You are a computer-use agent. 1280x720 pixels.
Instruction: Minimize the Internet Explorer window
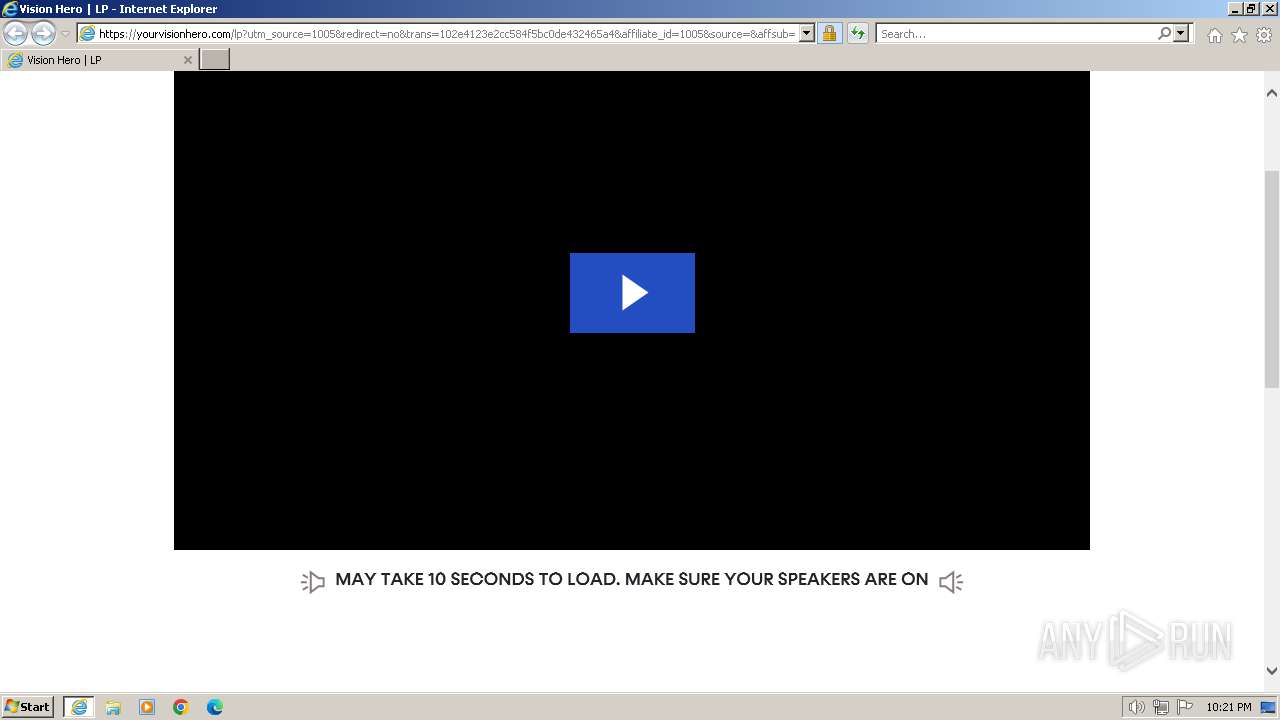1235,8
